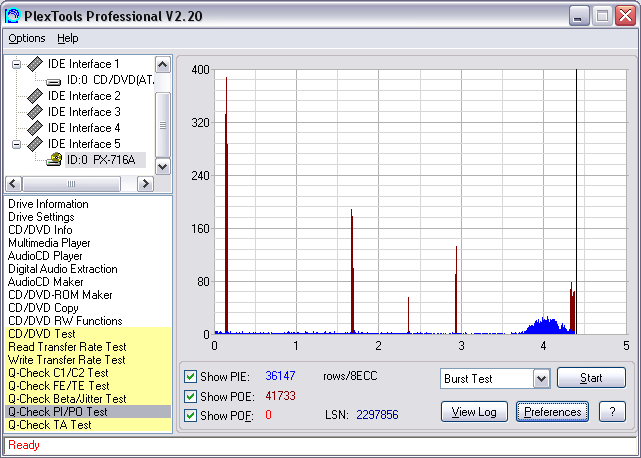The image size is (641, 458).
Task: Select Q-Check FE/TE Test
Action: click(88, 386)
